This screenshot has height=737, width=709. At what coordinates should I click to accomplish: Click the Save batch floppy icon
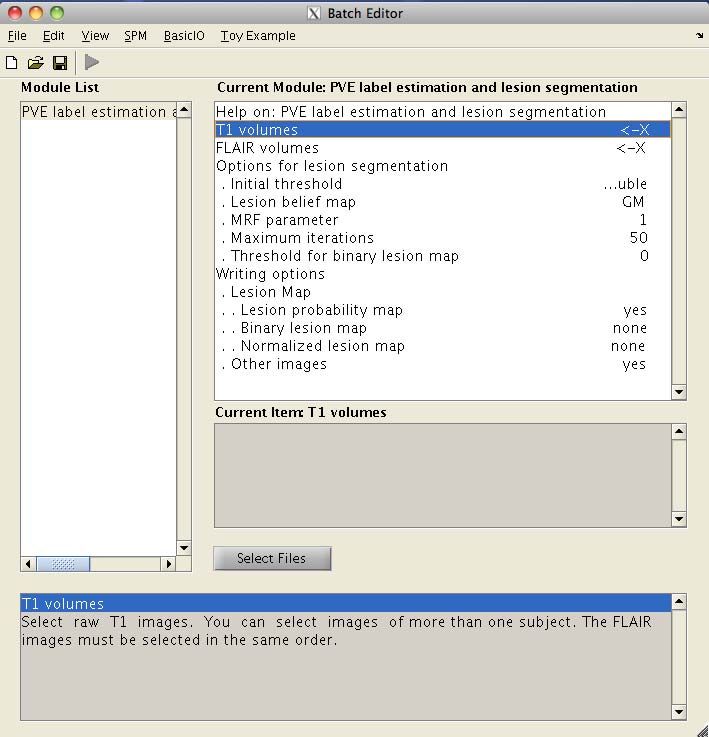coord(60,63)
